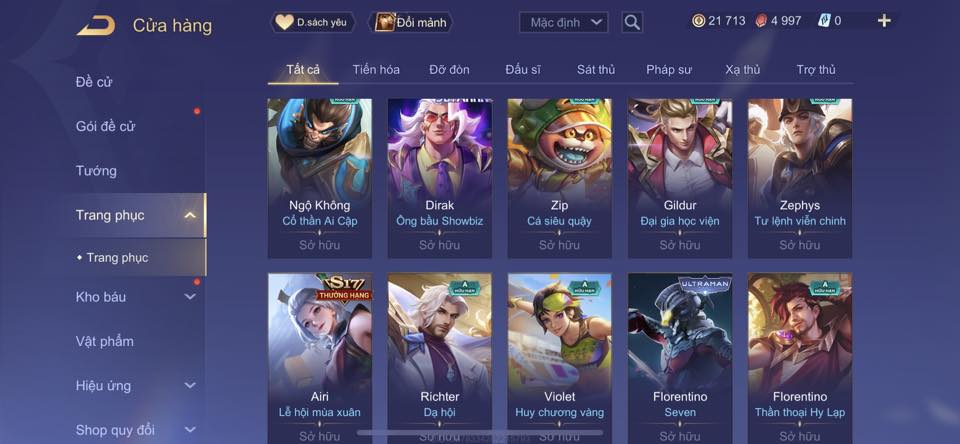Switch to the Sát thủ tab
This screenshot has width=960, height=444.
596,70
